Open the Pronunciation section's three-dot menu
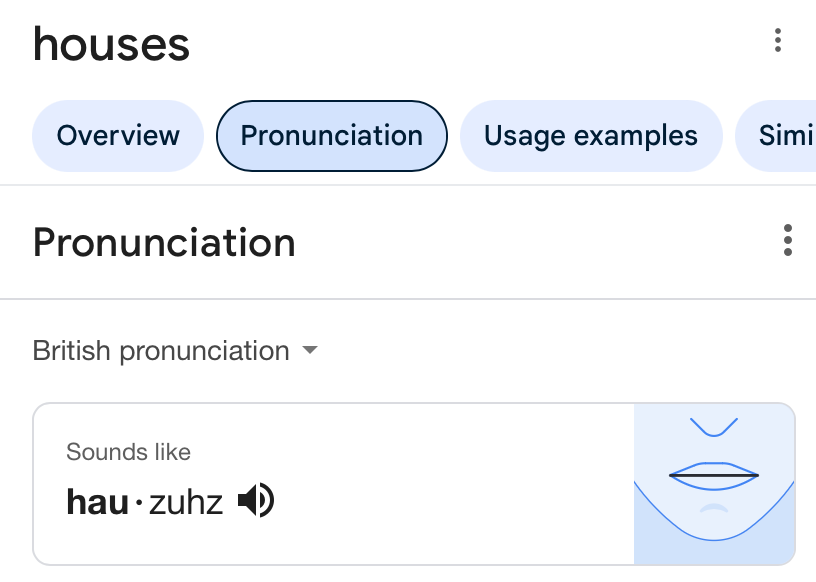This screenshot has height=582, width=816. 787,240
